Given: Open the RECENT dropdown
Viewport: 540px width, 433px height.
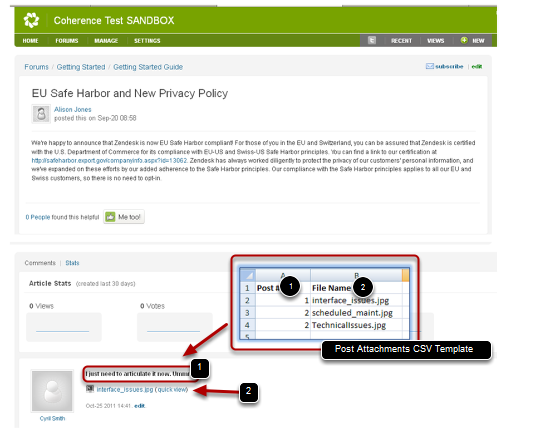Looking at the screenshot, I should tap(401, 41).
